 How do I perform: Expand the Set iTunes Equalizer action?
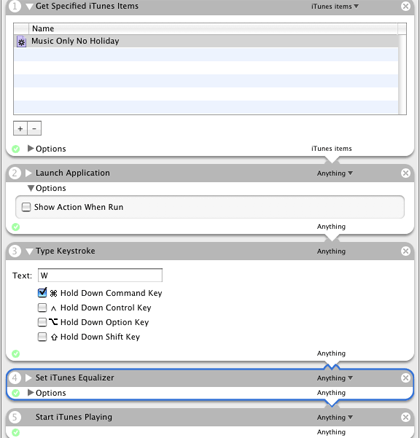[x=29, y=378]
